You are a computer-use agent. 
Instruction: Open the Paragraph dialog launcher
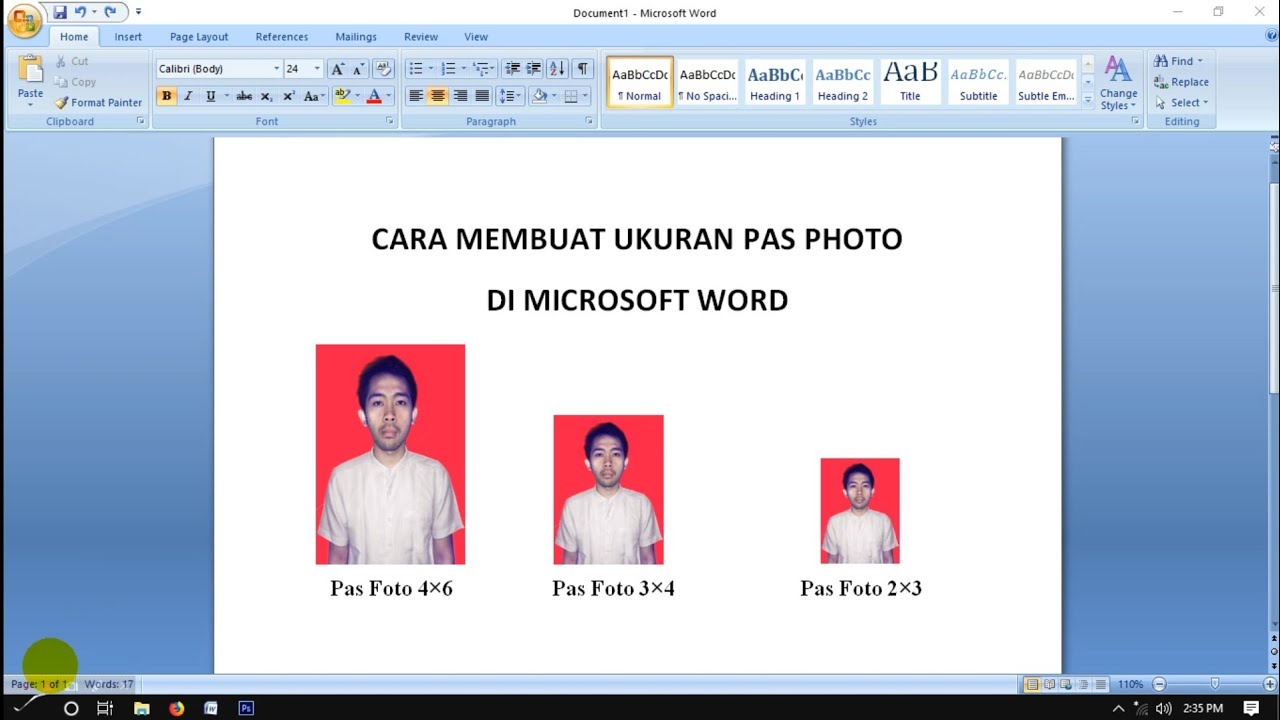click(590, 121)
